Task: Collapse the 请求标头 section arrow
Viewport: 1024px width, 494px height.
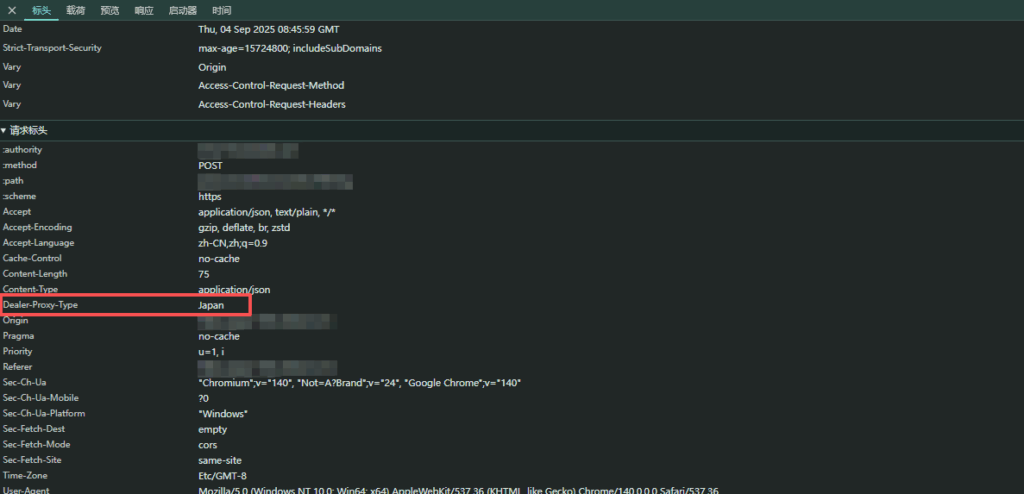Action: tap(4, 131)
